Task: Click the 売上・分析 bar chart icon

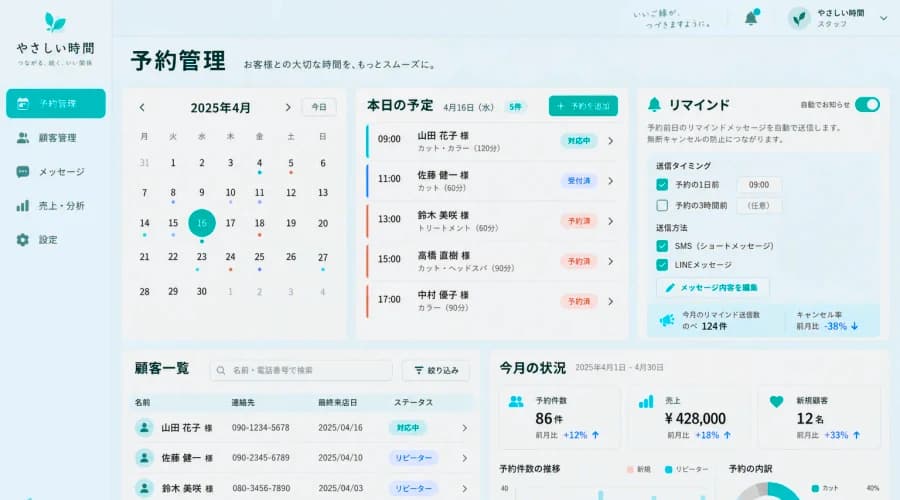Action: (x=22, y=206)
